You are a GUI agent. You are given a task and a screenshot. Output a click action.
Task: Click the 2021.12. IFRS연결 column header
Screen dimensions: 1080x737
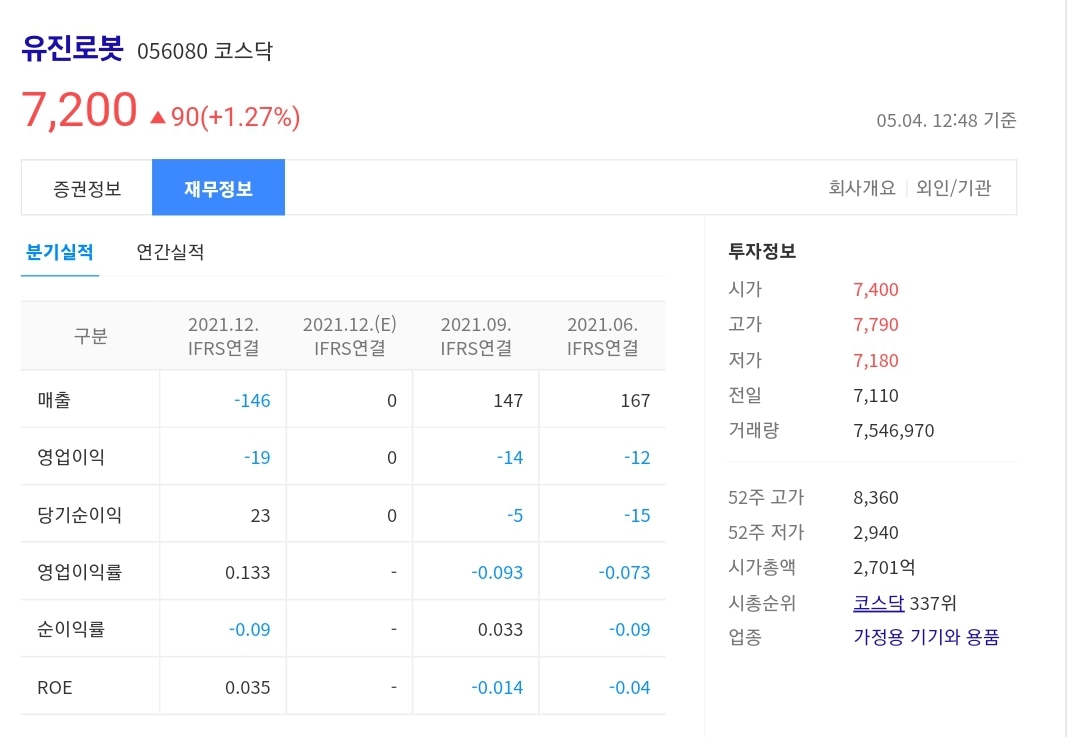point(223,336)
